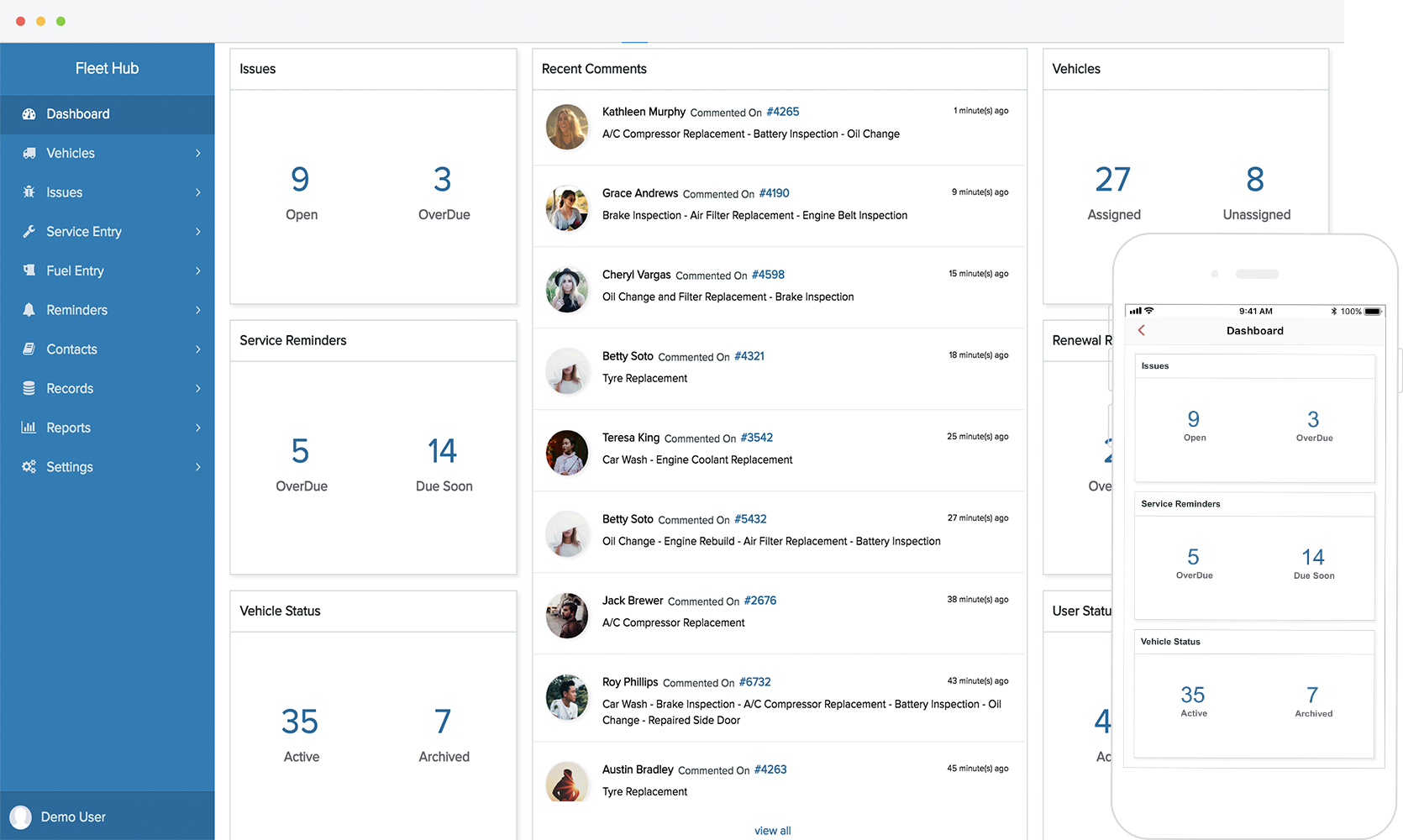Tap the back arrow in phone Dashboard header
The width and height of the screenshot is (1403, 840).
pos(1142,330)
